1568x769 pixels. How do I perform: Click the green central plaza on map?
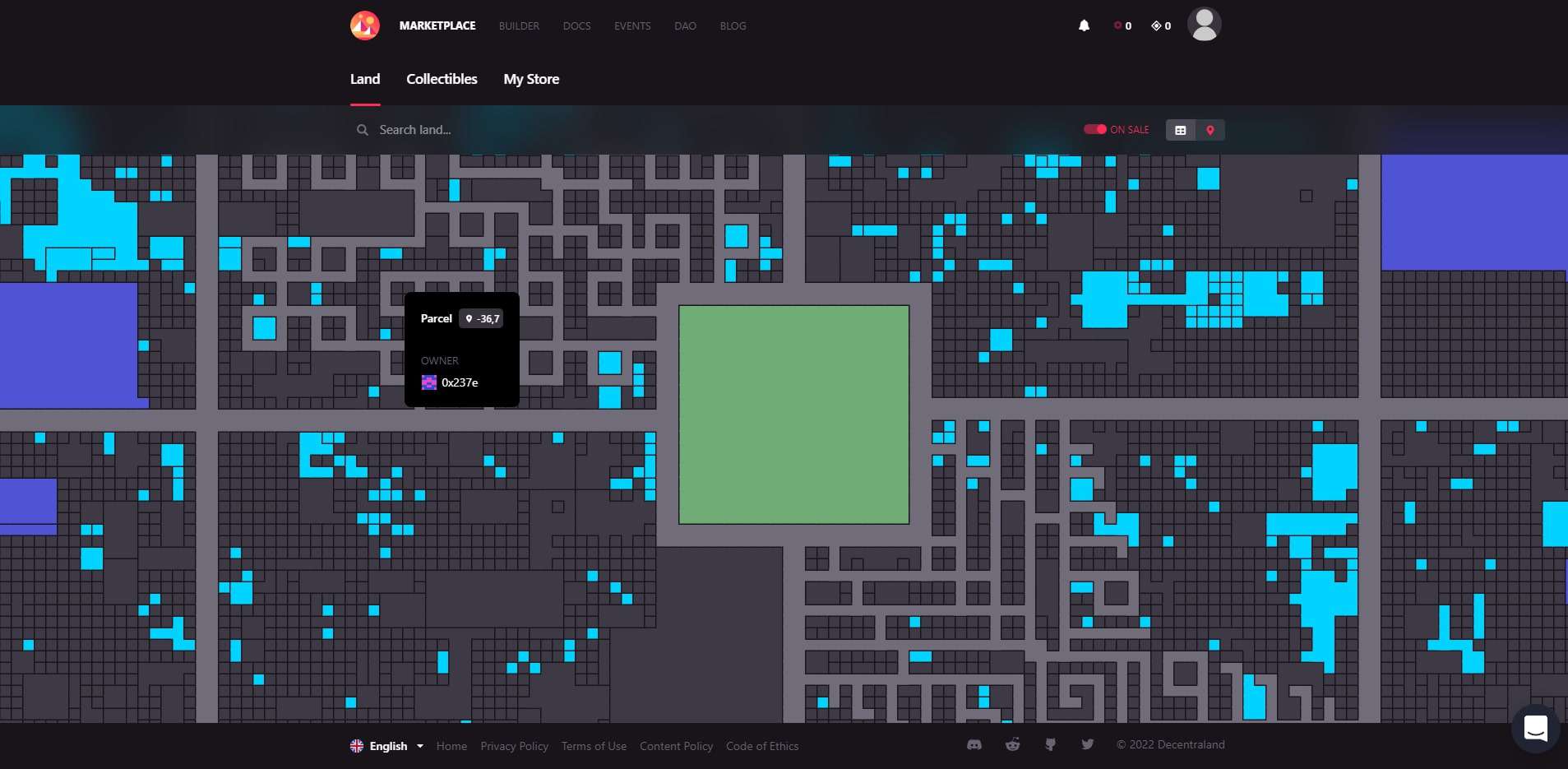point(793,415)
